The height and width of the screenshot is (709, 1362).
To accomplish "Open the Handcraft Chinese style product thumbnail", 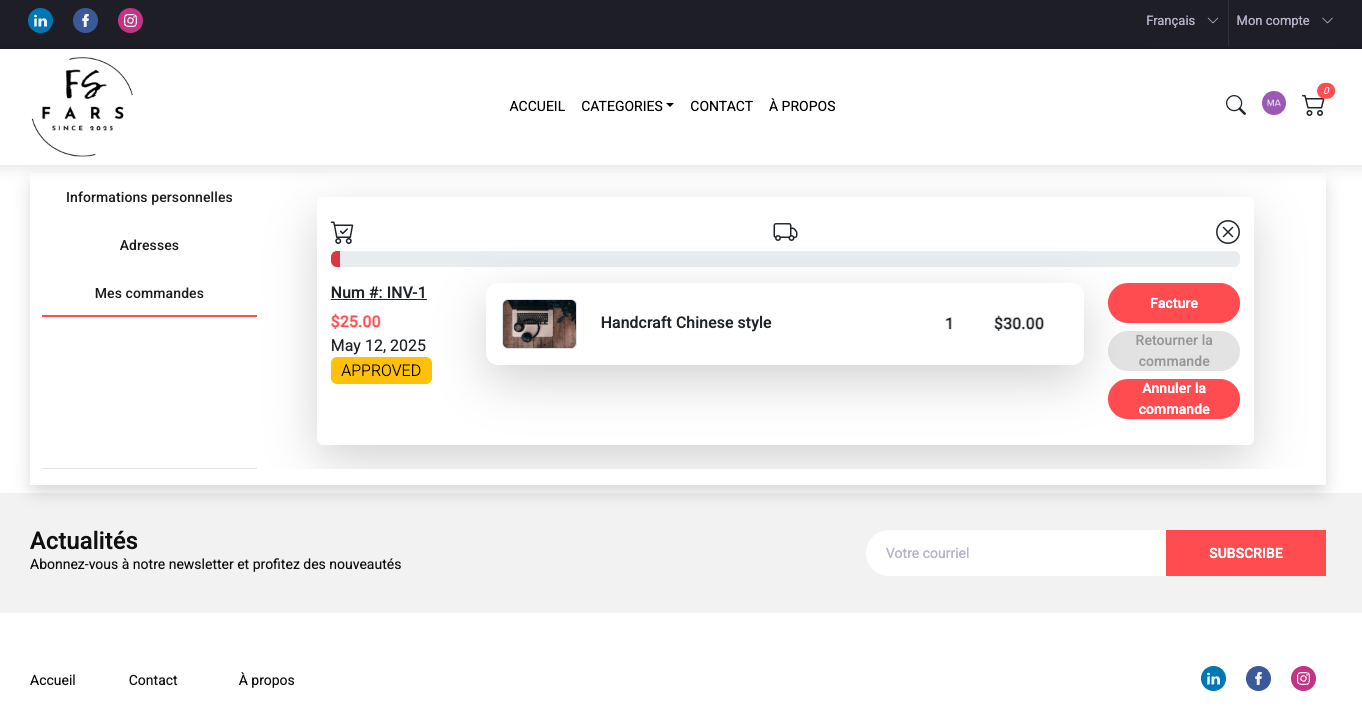I will [539, 324].
